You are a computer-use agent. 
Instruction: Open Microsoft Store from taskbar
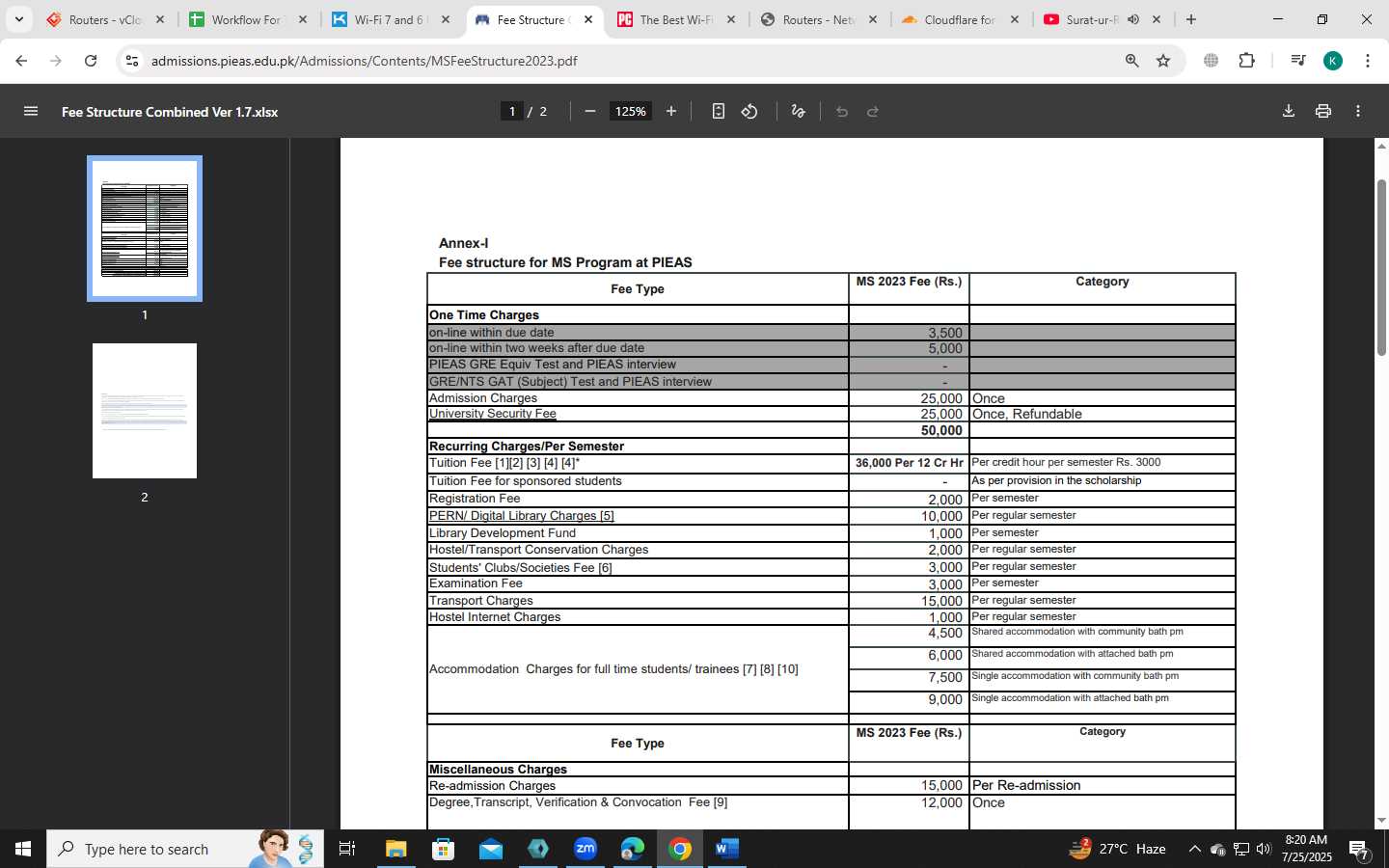coord(443,849)
